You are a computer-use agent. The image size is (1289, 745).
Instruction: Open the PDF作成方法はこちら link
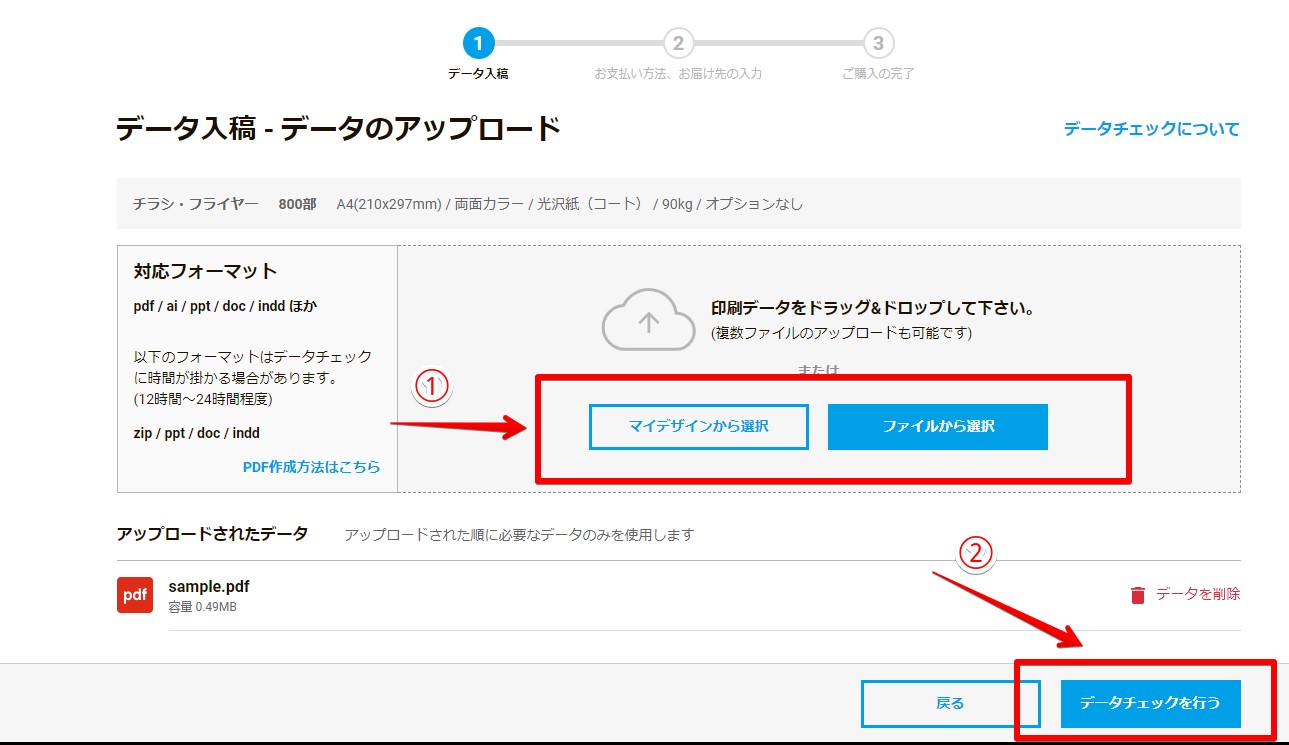(x=311, y=467)
